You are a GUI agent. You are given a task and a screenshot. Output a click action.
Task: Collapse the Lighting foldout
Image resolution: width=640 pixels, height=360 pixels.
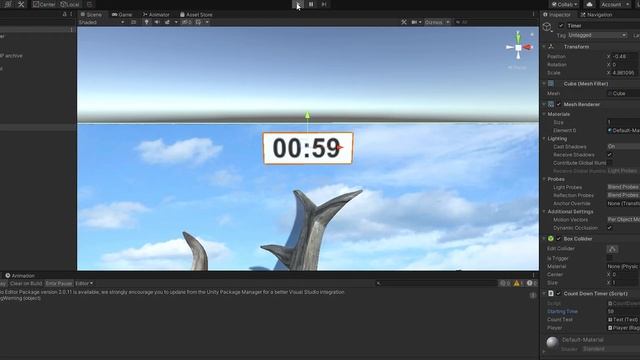tap(544, 138)
